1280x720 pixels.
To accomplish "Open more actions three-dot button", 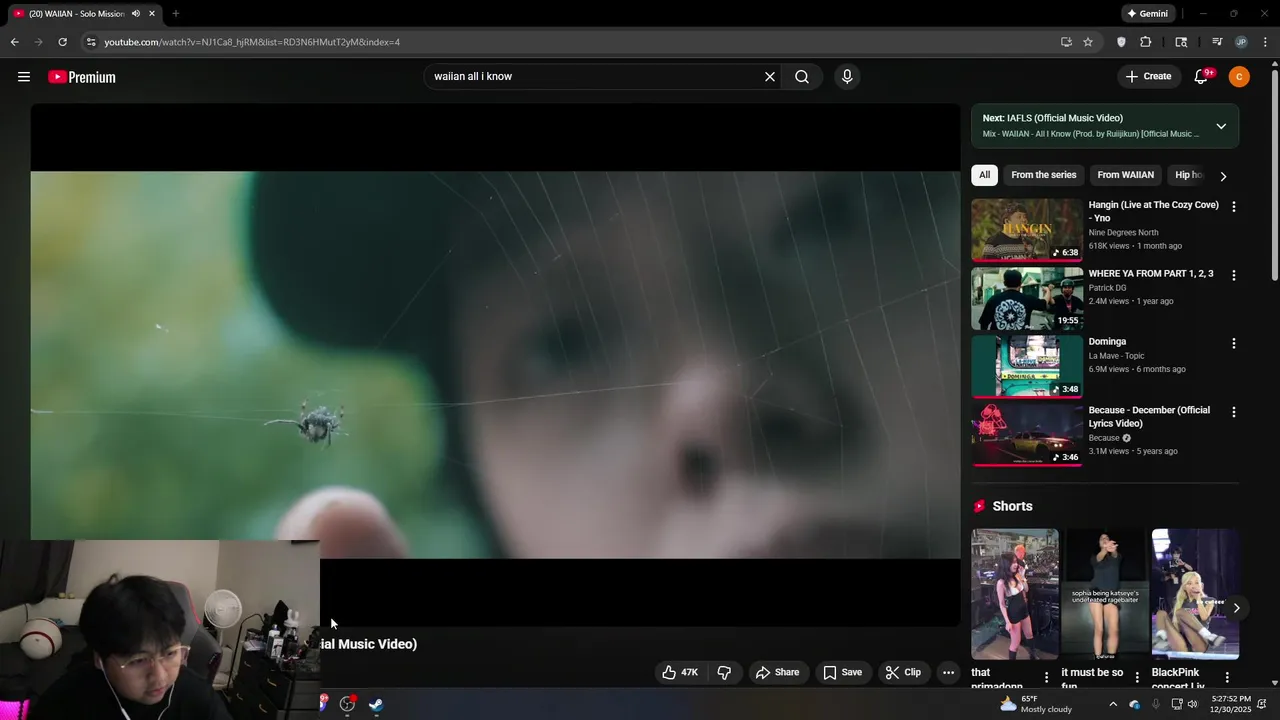I will point(949,673).
